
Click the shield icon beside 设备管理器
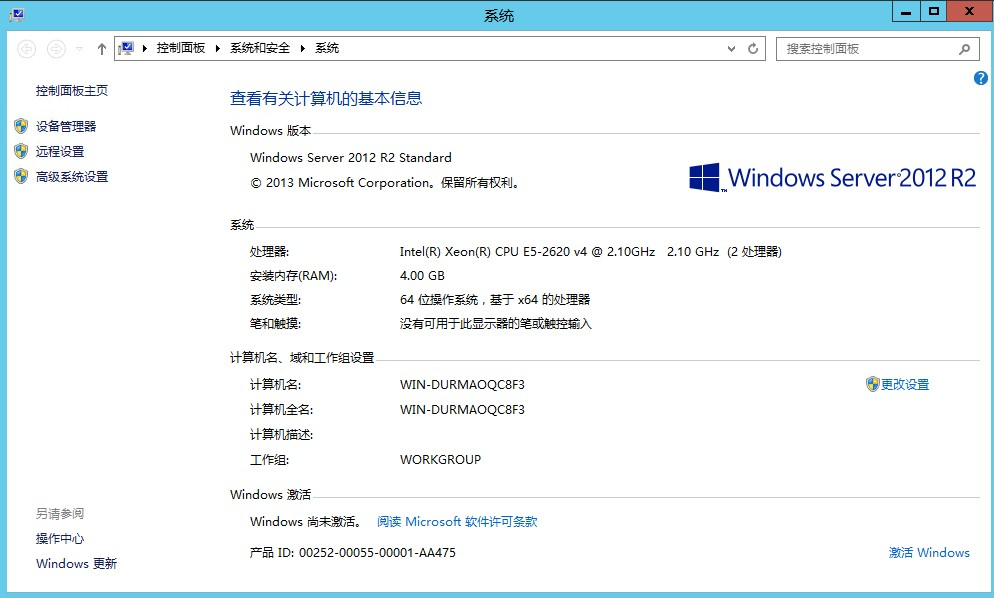21,126
